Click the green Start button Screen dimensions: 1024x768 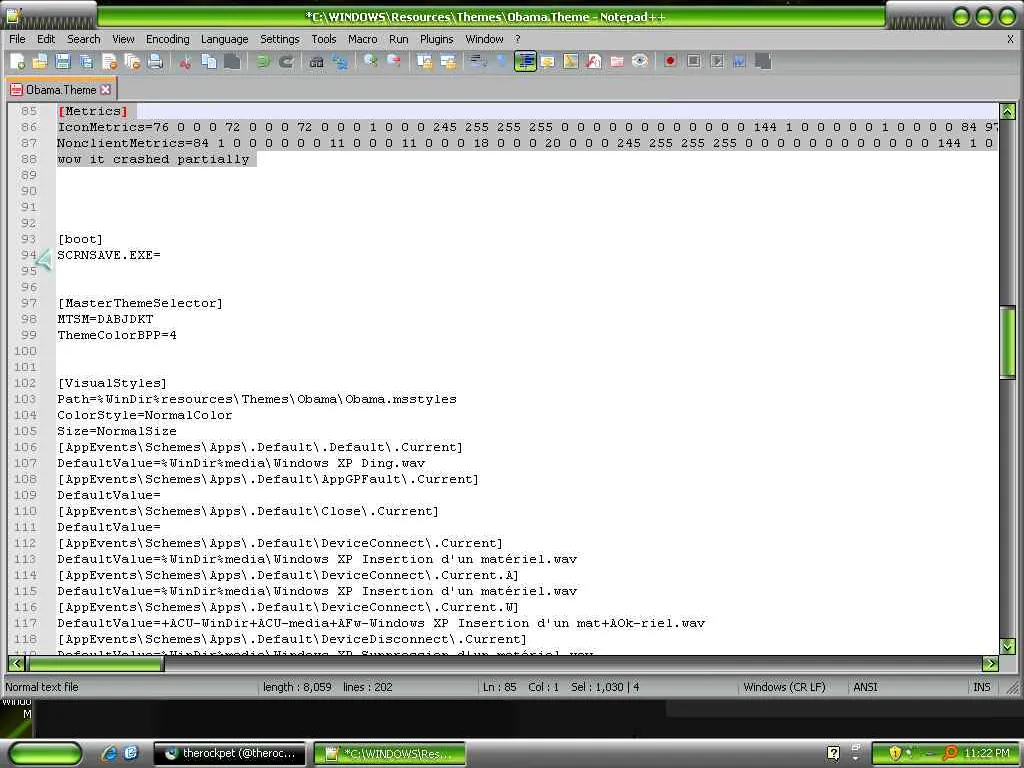click(45, 754)
